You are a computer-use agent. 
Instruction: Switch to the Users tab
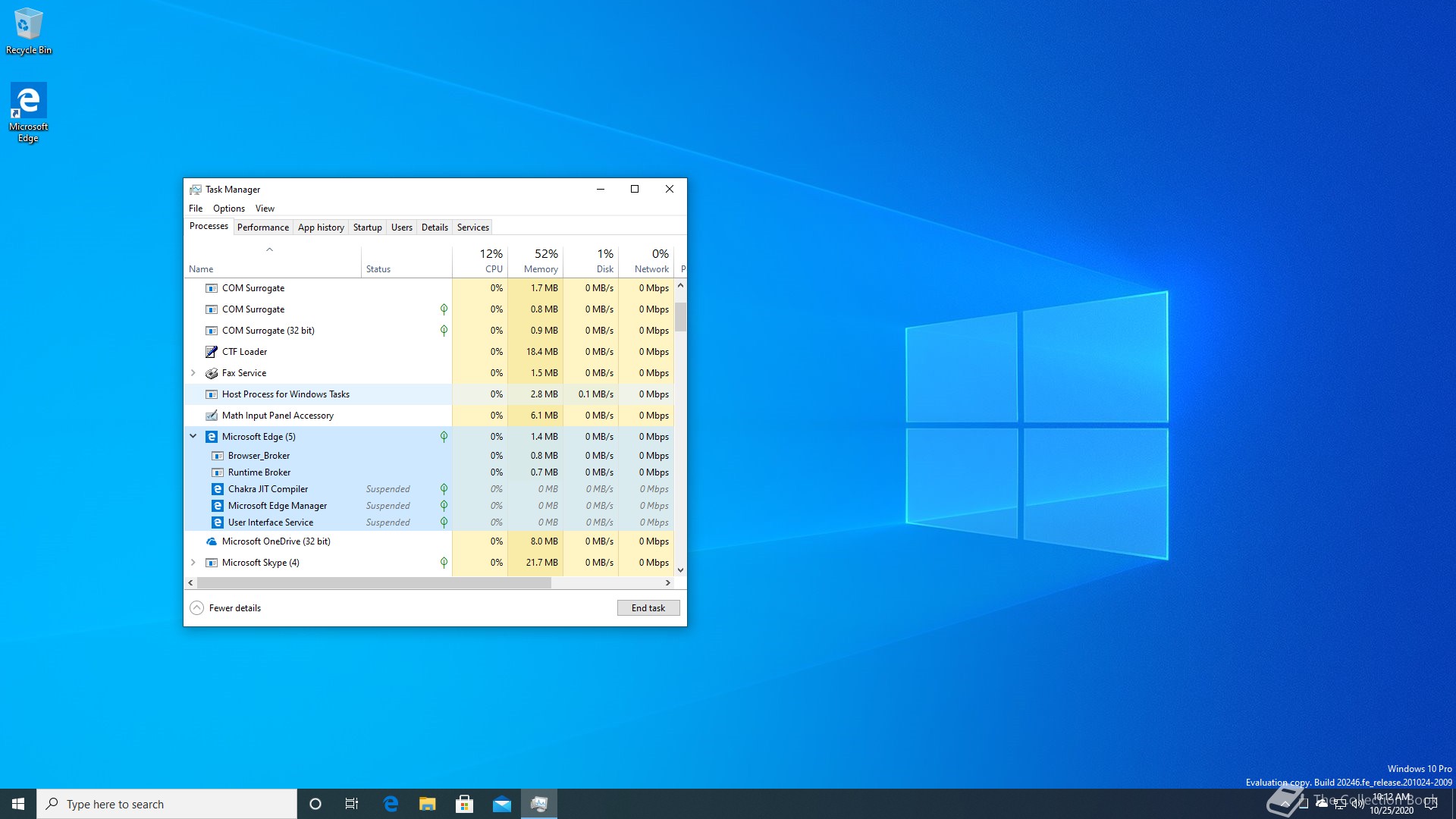402,227
